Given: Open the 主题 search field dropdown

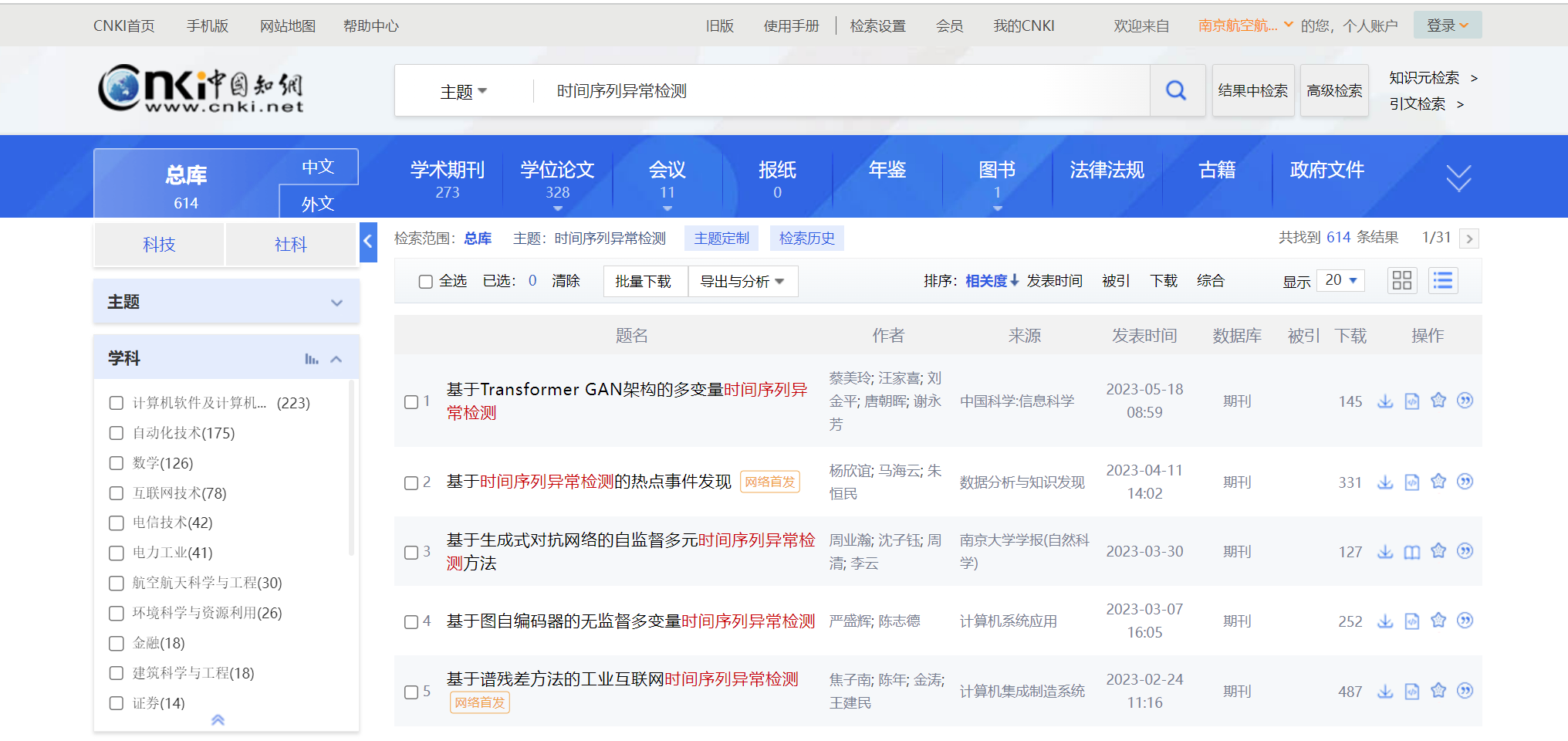Looking at the screenshot, I should pyautogui.click(x=464, y=92).
